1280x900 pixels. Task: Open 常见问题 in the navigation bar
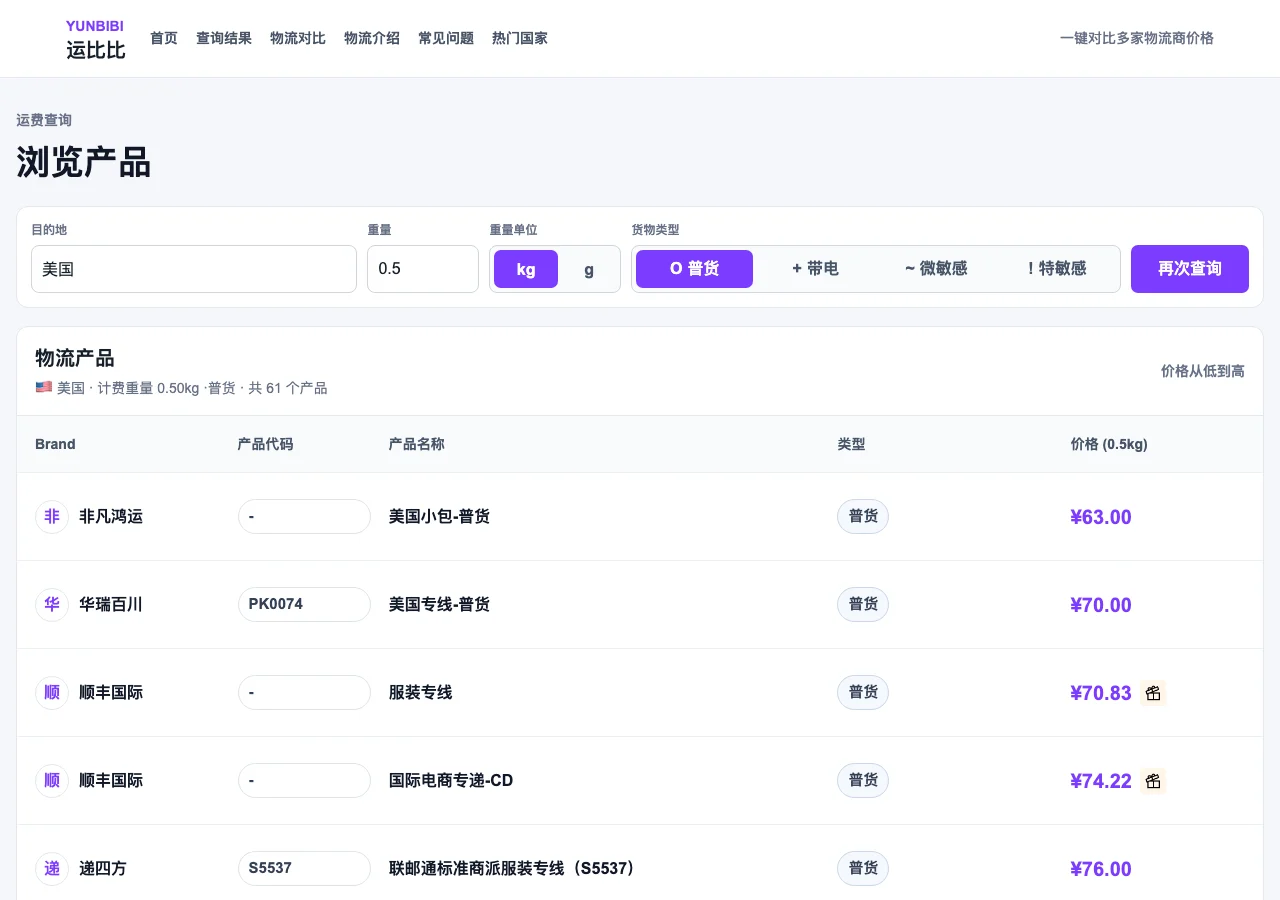(x=446, y=38)
